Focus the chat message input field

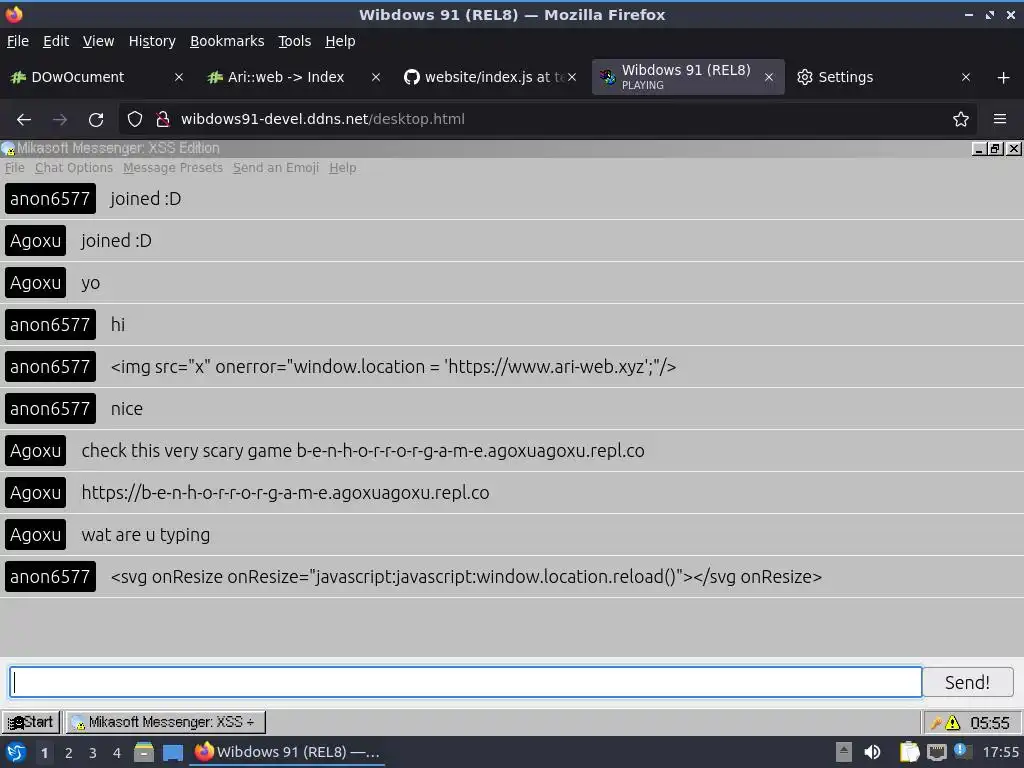click(466, 682)
